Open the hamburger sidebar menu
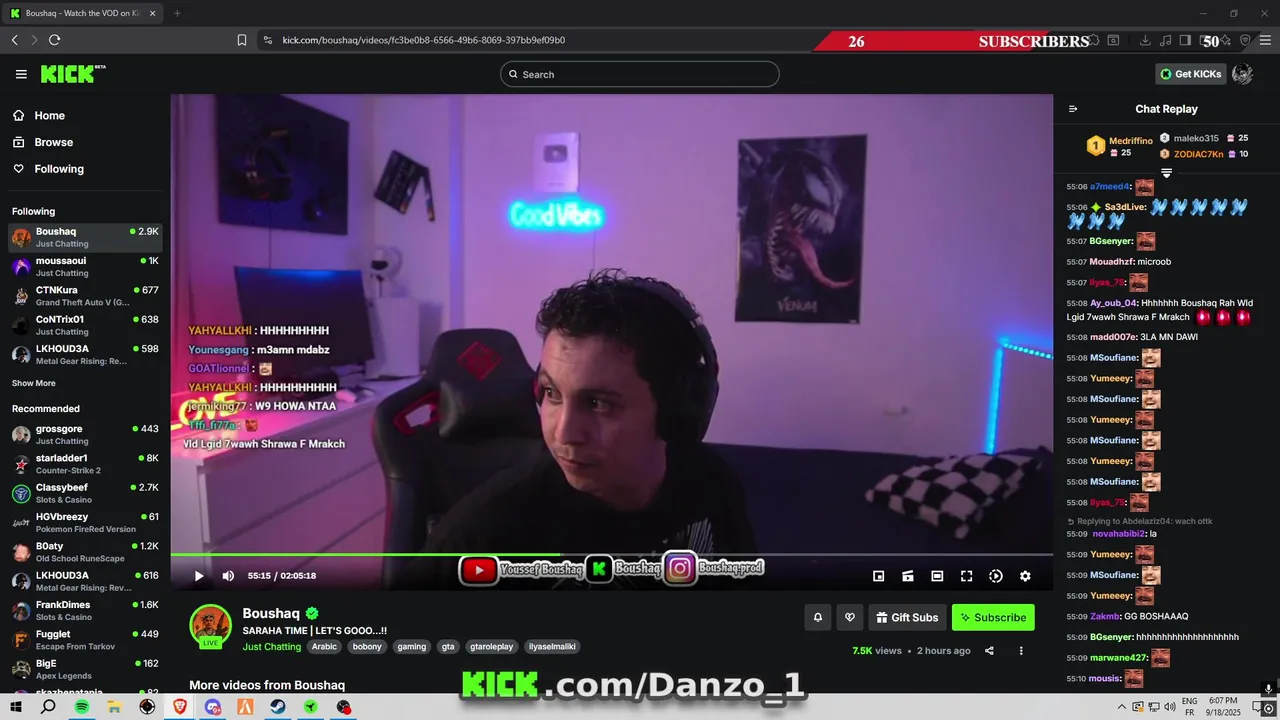The height and width of the screenshot is (720, 1280). (21, 74)
